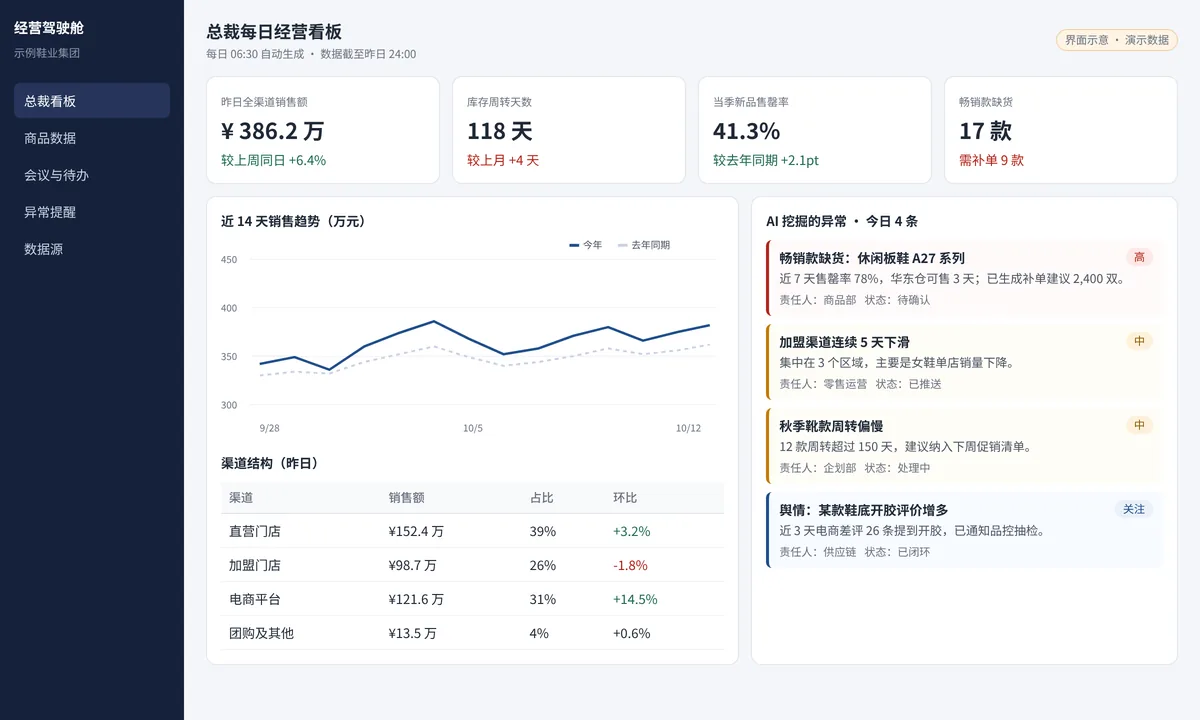1200x720 pixels.
Task: Click the 中 tag on 加盟渠道 alert
Action: [x=1140, y=341]
